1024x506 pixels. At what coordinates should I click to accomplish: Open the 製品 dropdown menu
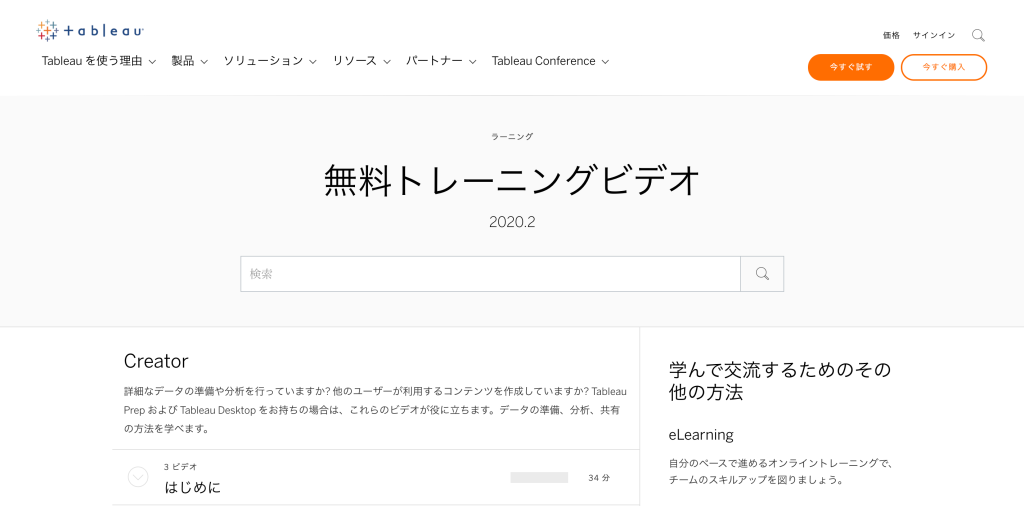[x=189, y=61]
